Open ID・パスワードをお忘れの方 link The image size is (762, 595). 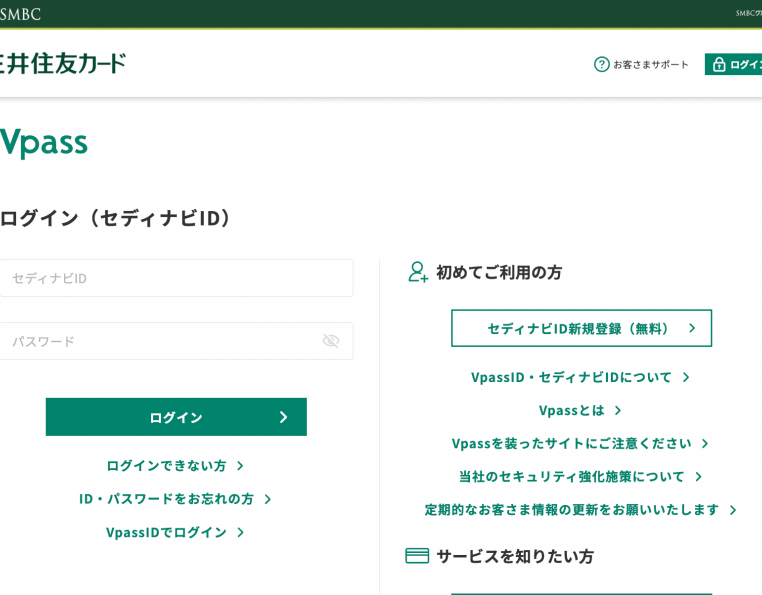click(166, 499)
